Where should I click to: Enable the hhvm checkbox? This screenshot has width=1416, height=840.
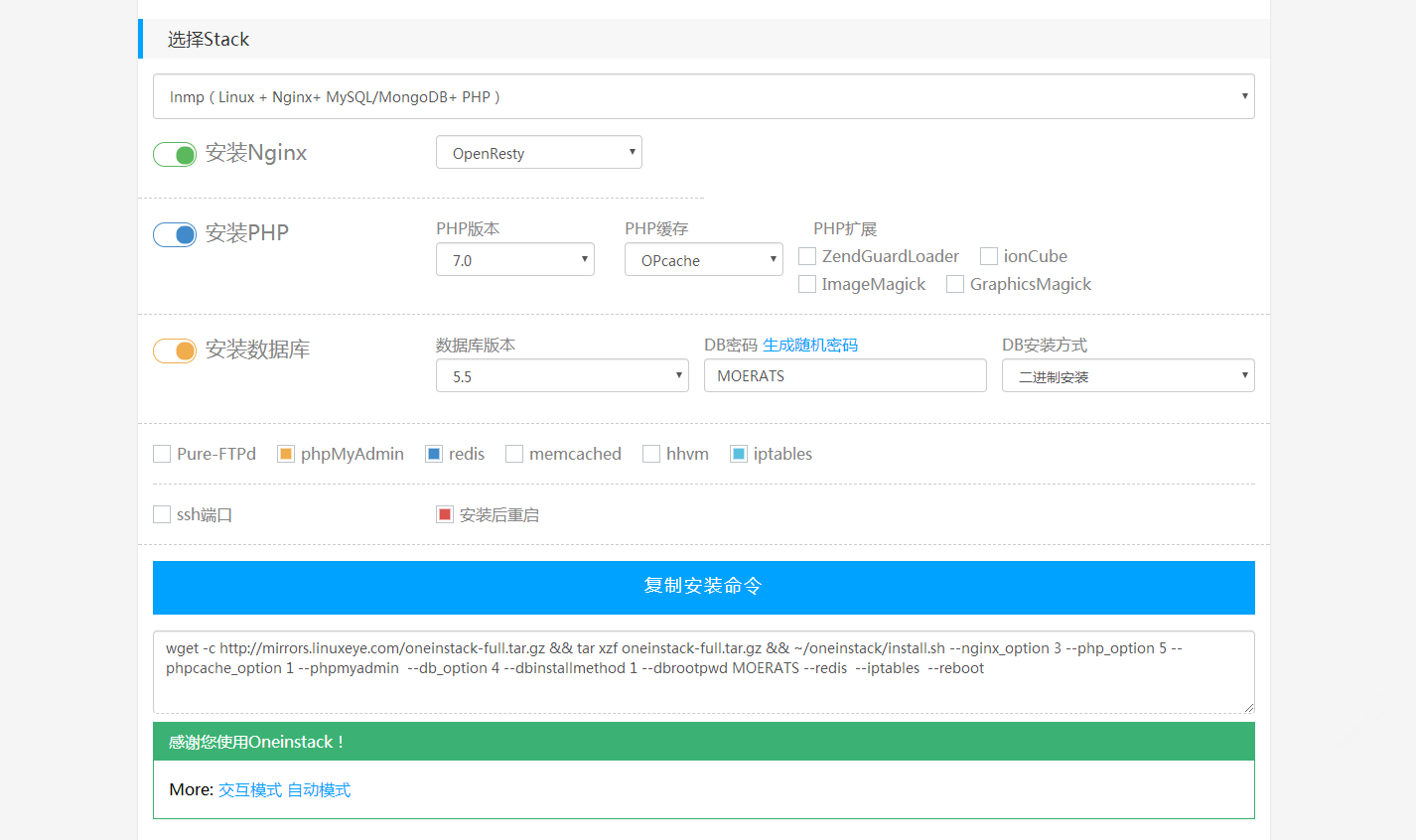point(651,454)
